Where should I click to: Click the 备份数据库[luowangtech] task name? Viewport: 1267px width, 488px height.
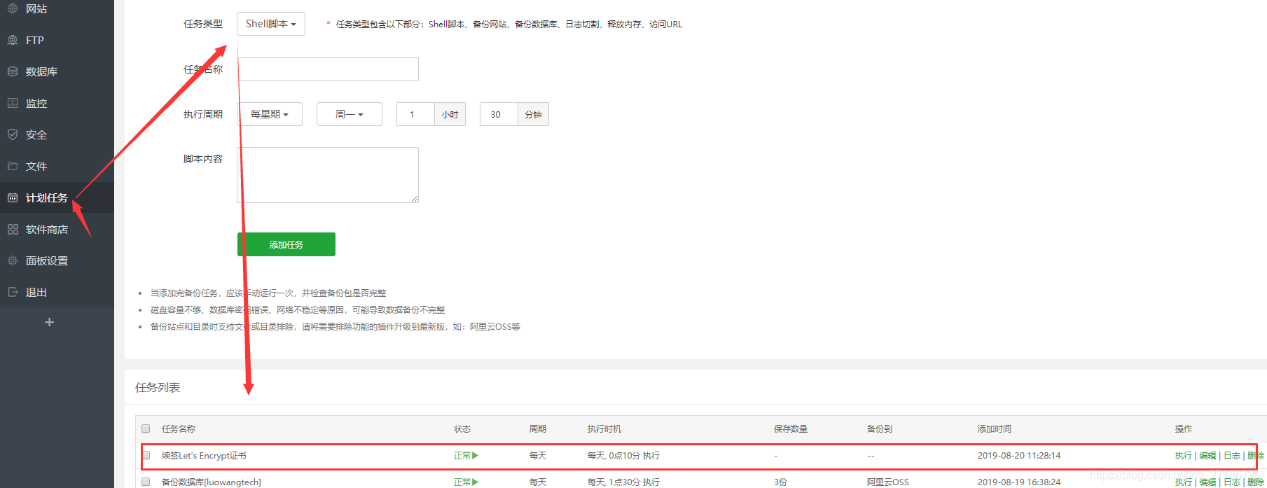[x=211, y=481]
